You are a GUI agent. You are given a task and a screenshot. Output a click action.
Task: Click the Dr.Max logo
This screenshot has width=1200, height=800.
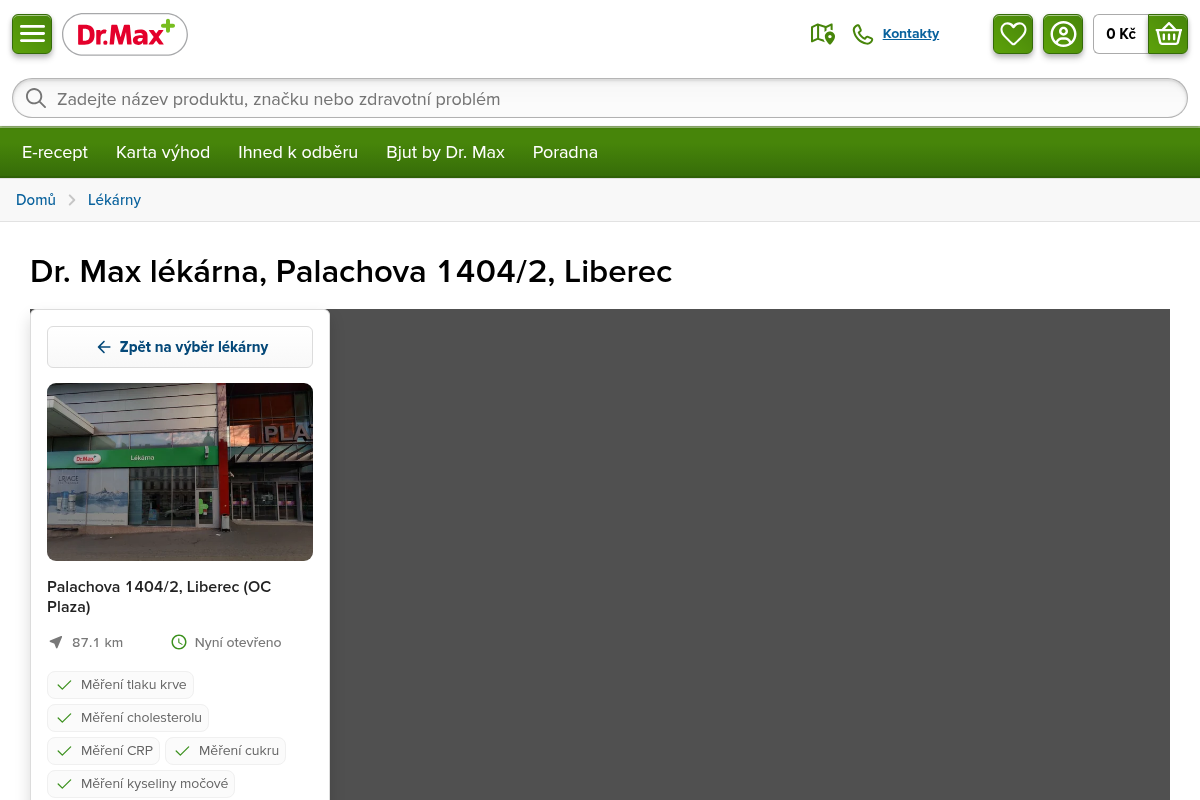coord(125,35)
